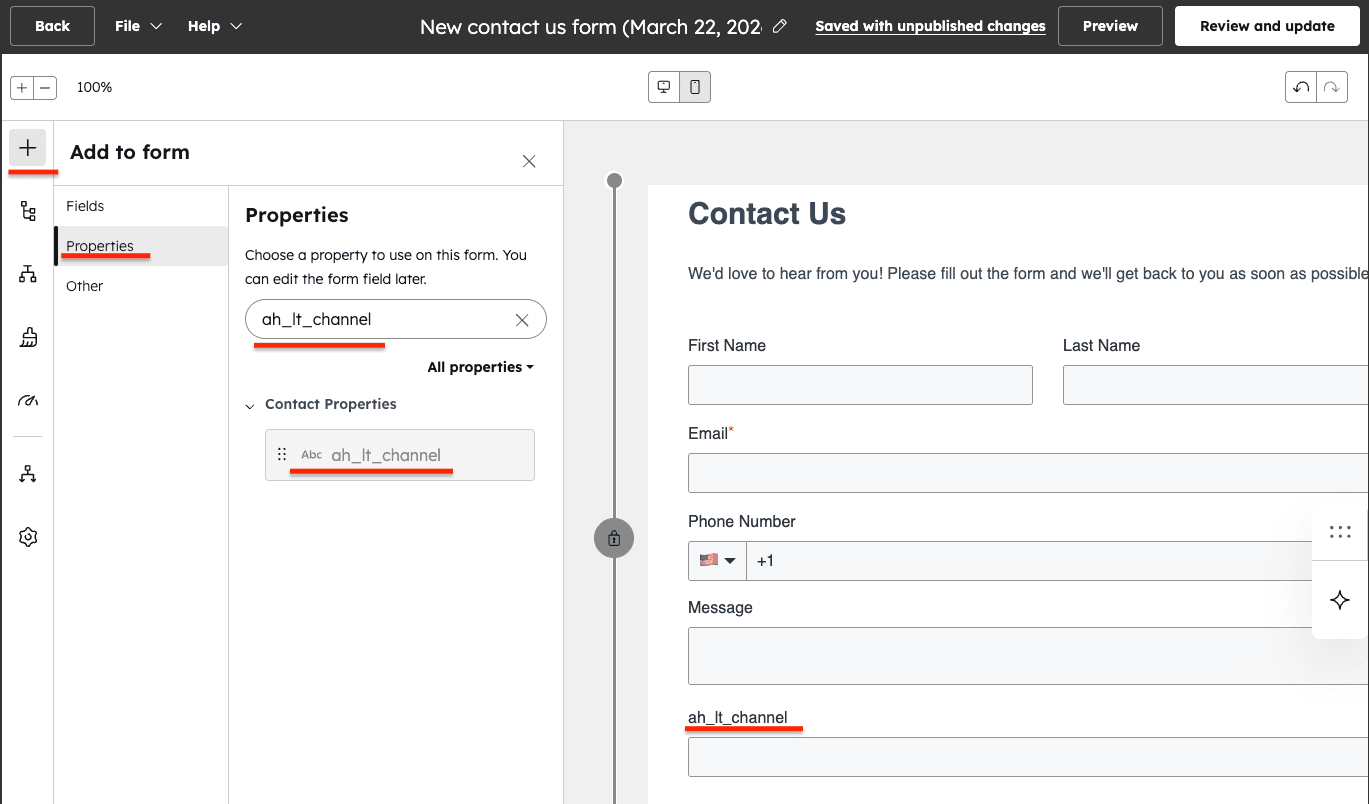
Task: Select the automation sidebar icon
Action: click(28, 473)
